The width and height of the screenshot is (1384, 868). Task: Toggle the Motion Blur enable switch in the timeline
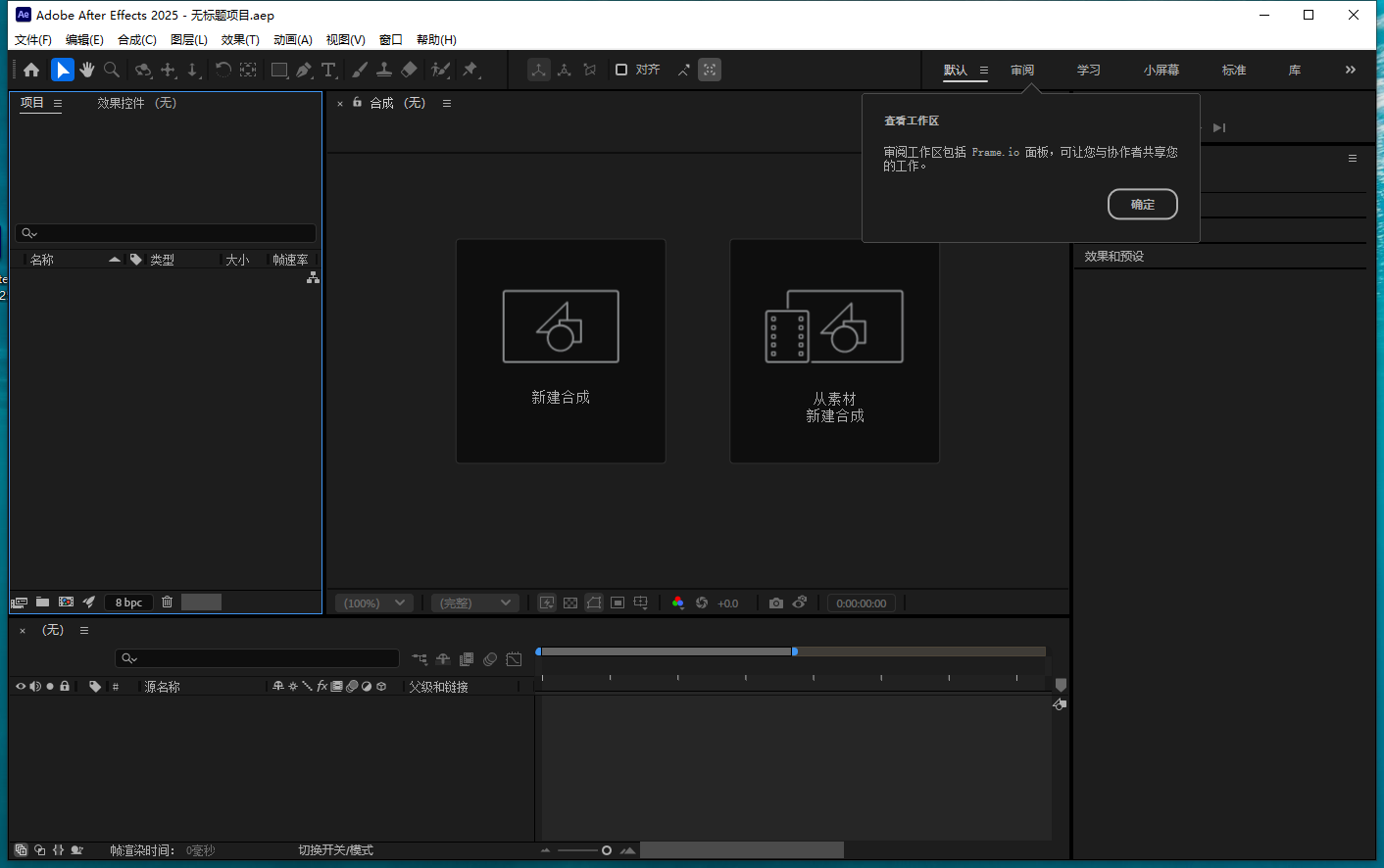pyautogui.click(x=490, y=659)
